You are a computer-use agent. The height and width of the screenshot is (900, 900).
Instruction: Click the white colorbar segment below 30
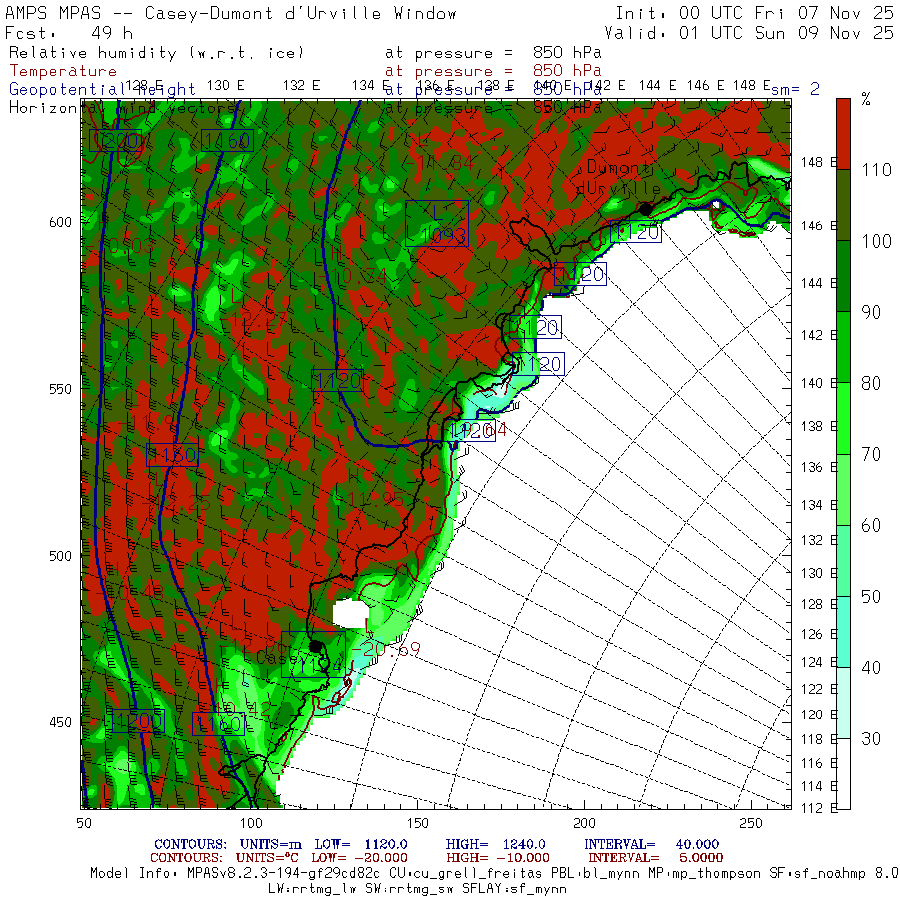point(843,774)
